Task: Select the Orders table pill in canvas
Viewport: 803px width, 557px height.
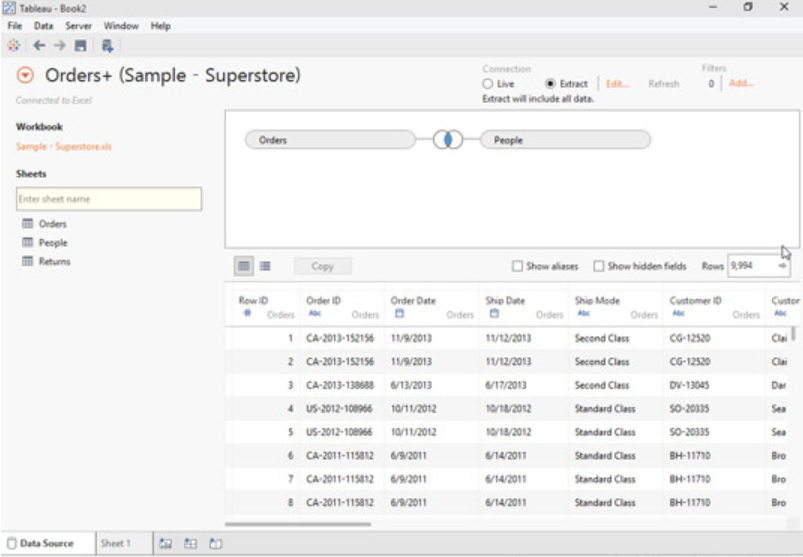Action: tap(330, 140)
